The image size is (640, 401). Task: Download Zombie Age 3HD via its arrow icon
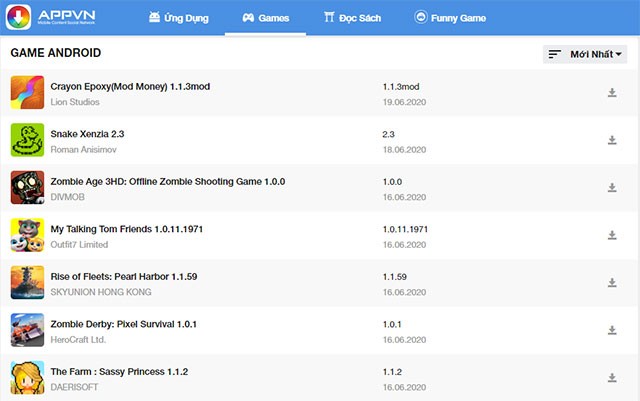tap(612, 188)
